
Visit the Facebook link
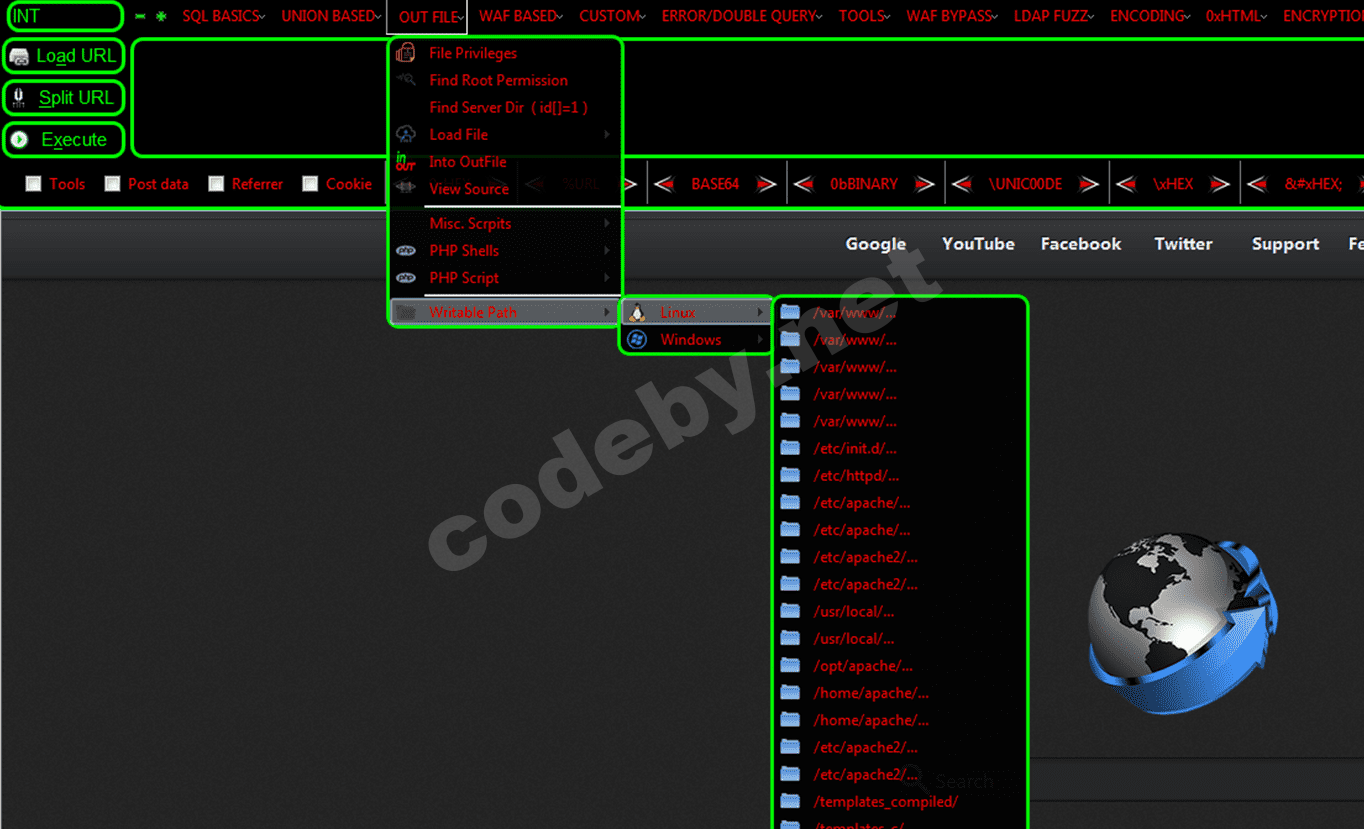1081,244
